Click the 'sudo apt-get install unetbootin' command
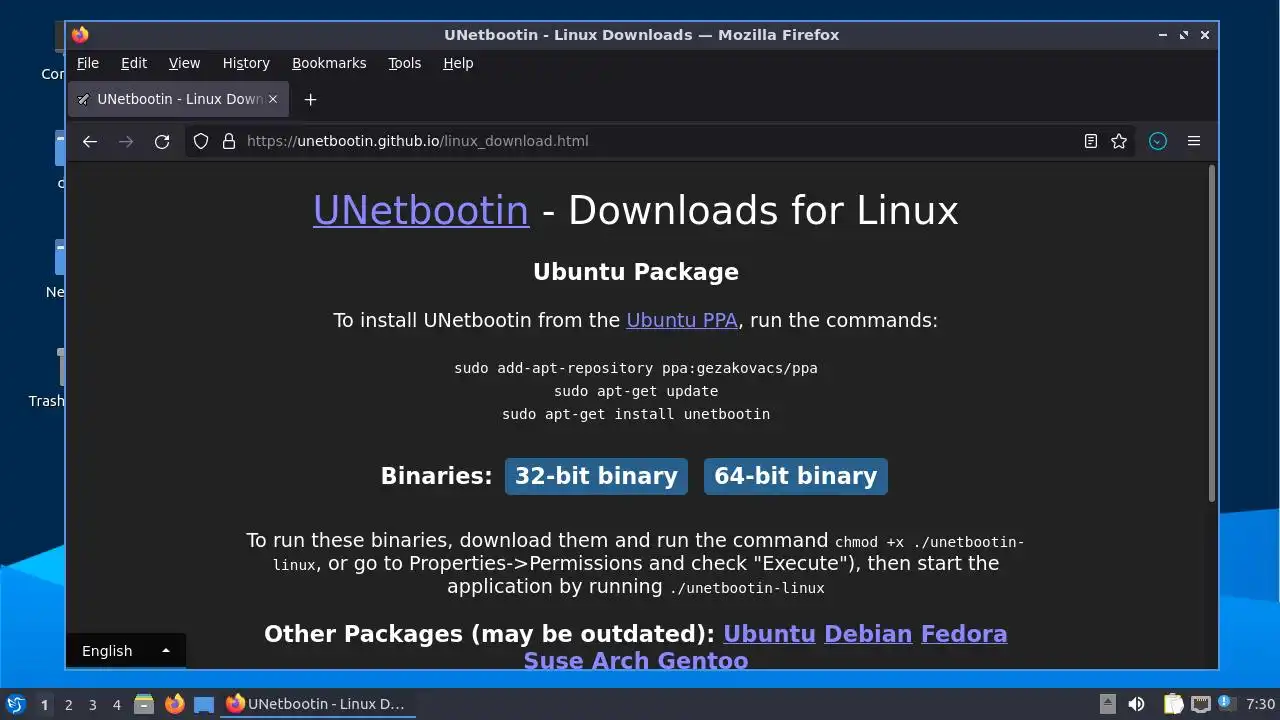Screen dimensions: 1280x720 636,414
